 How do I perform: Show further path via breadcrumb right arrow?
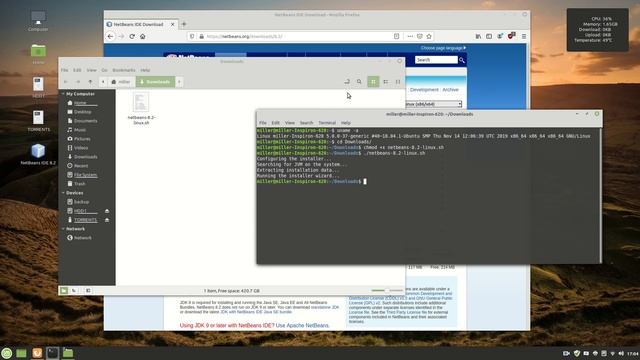click(x=179, y=82)
